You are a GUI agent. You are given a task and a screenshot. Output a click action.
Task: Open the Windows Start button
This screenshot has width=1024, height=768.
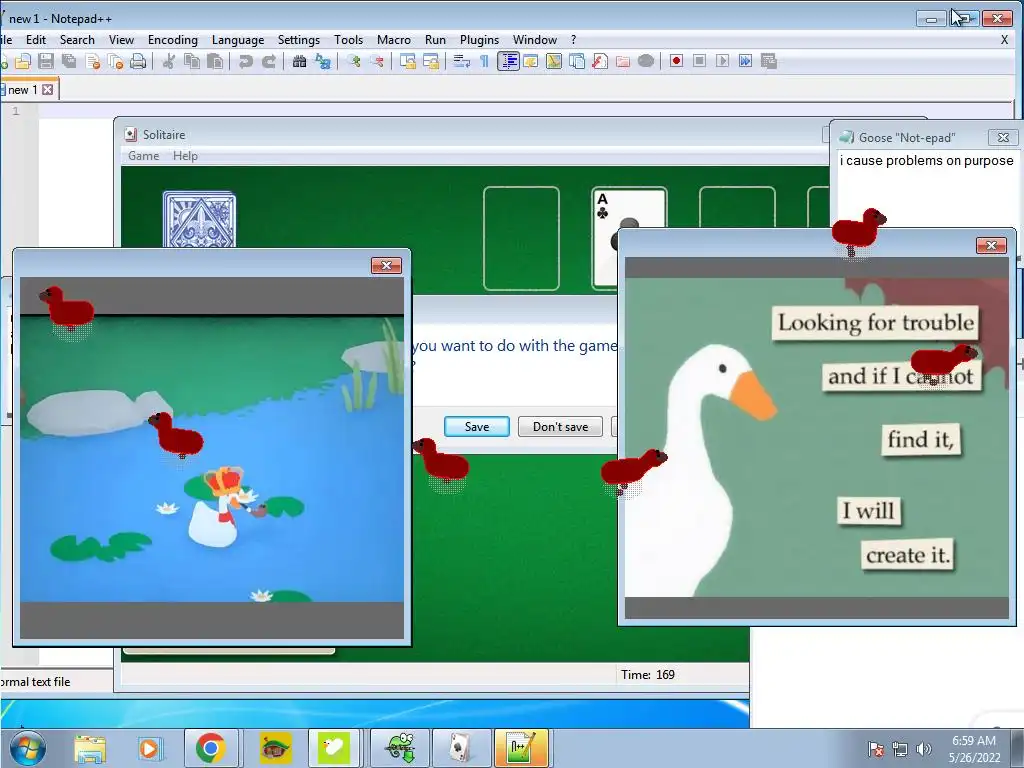tap(27, 748)
